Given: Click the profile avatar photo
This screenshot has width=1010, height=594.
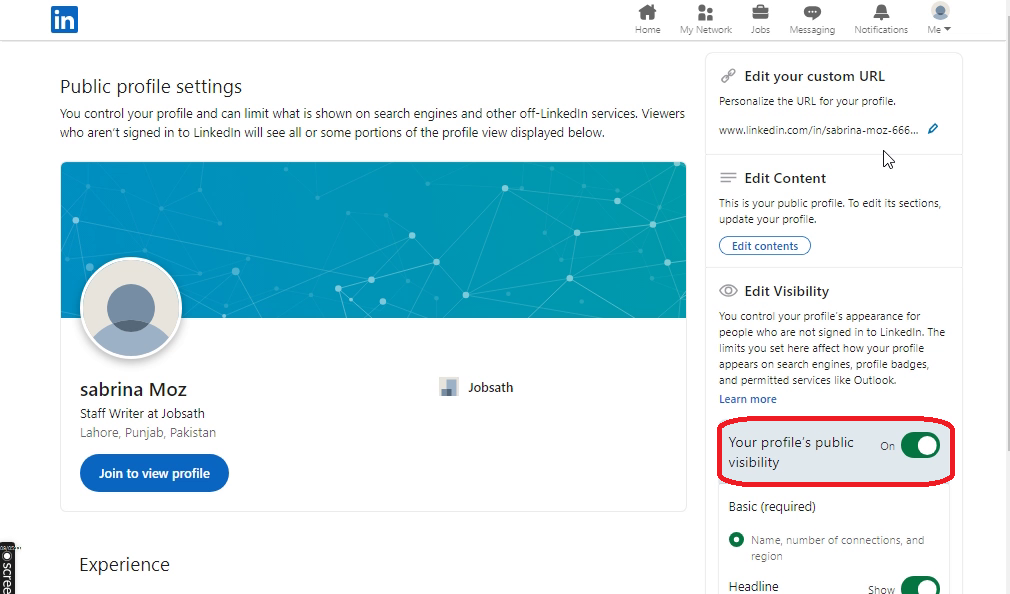Looking at the screenshot, I should point(130,308).
